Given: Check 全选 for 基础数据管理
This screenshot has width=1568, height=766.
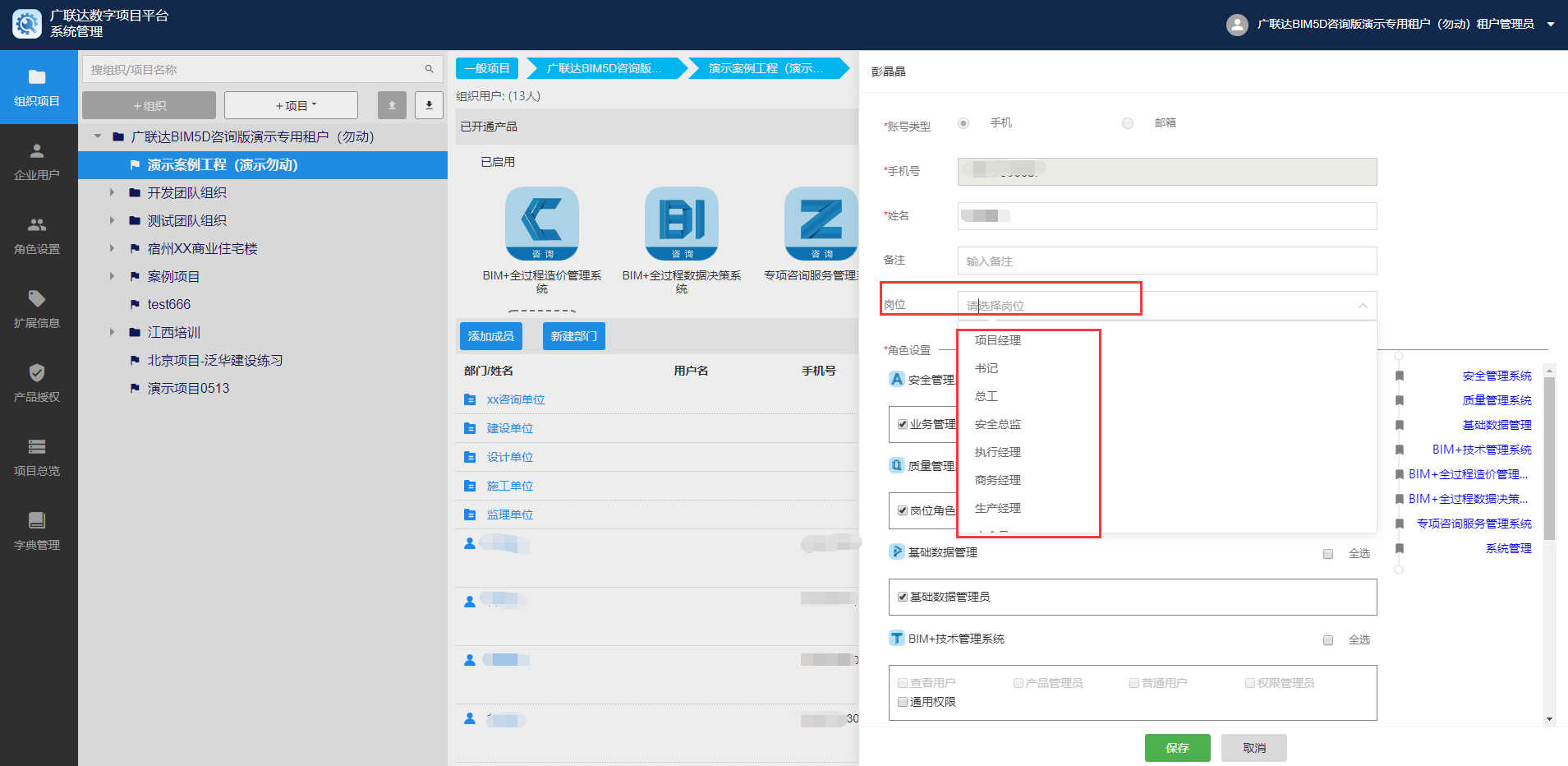Looking at the screenshot, I should tap(1328, 554).
